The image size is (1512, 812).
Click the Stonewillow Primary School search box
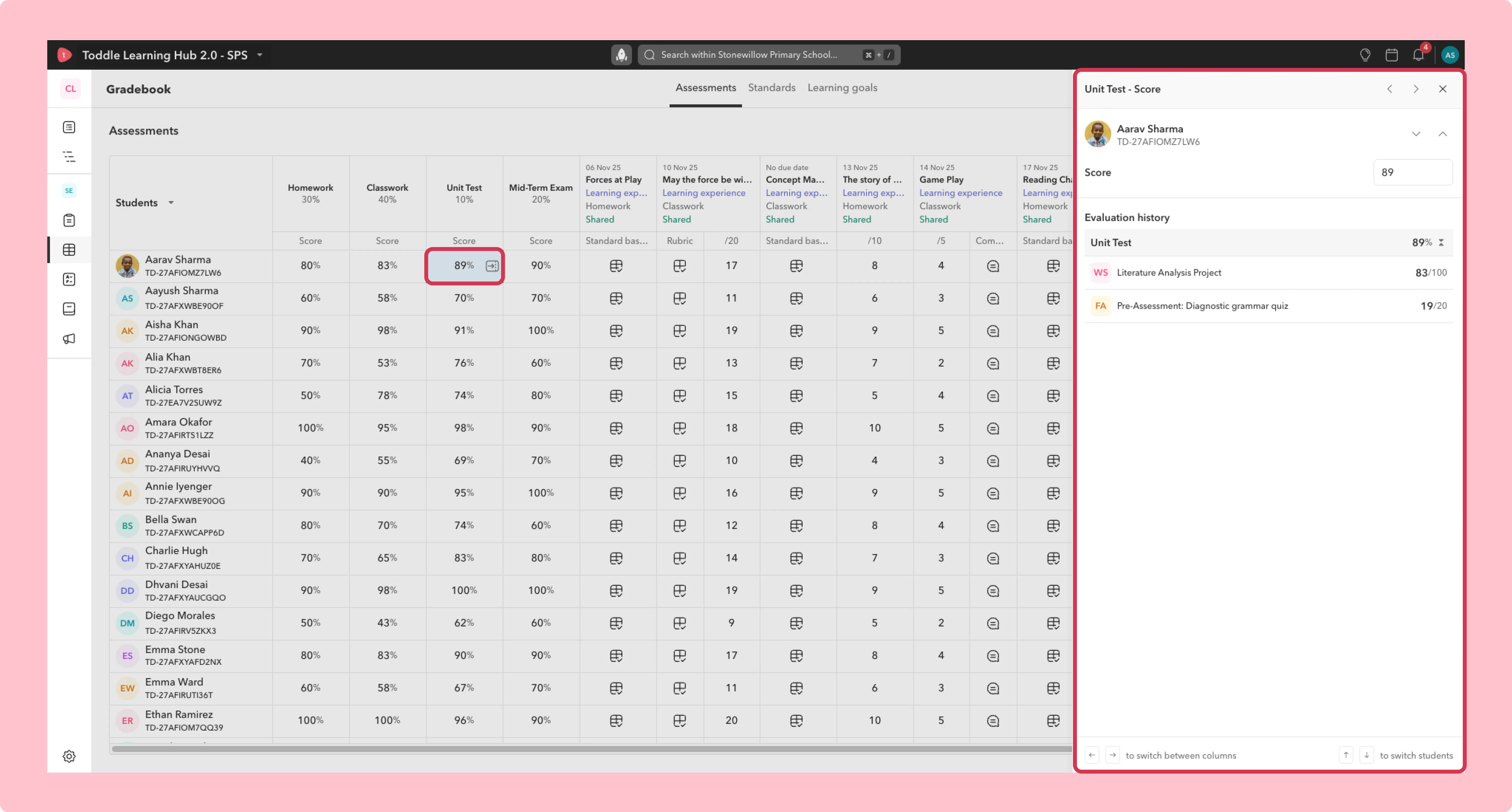click(769, 55)
